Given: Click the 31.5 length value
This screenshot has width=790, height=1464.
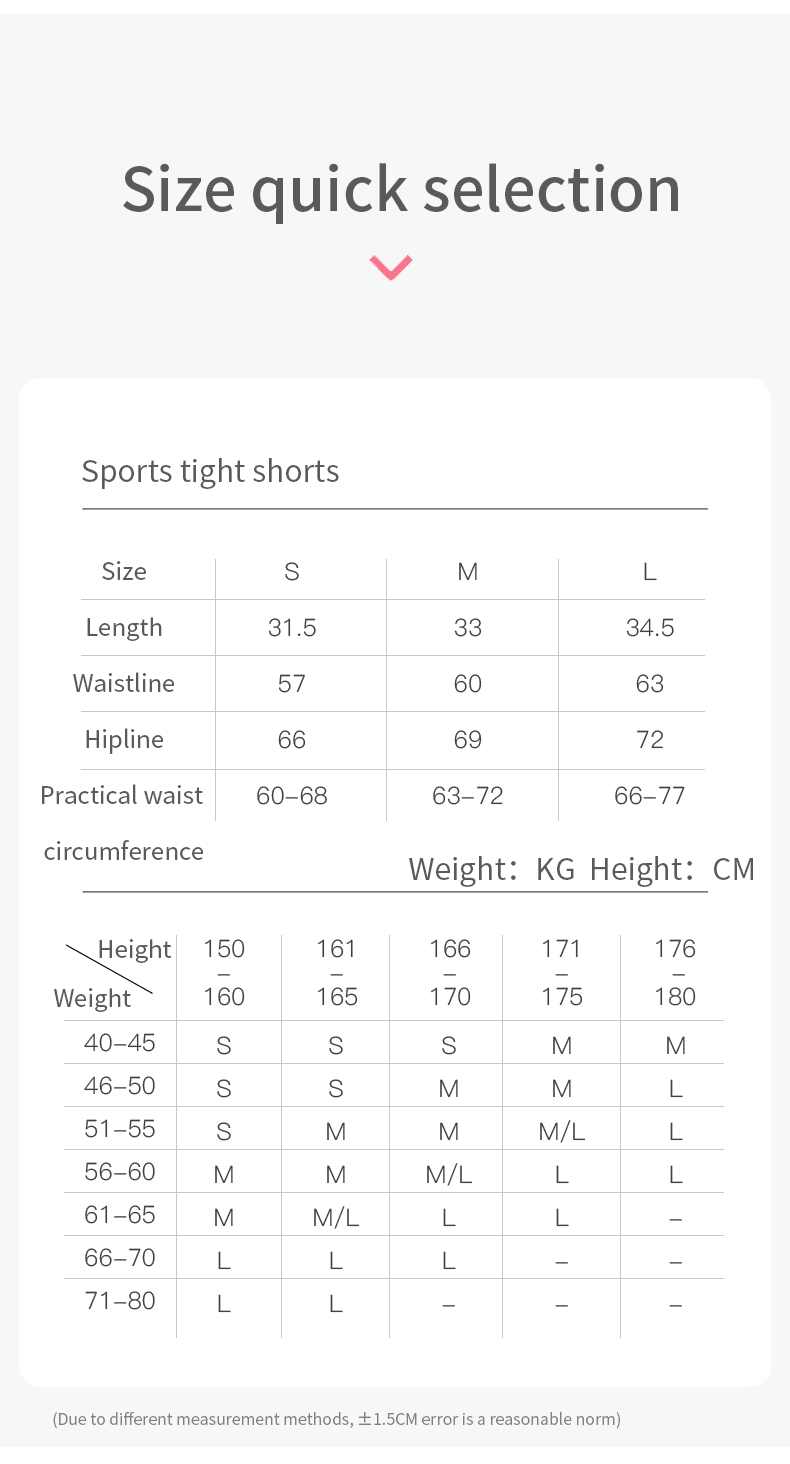Looking at the screenshot, I should click(292, 627).
